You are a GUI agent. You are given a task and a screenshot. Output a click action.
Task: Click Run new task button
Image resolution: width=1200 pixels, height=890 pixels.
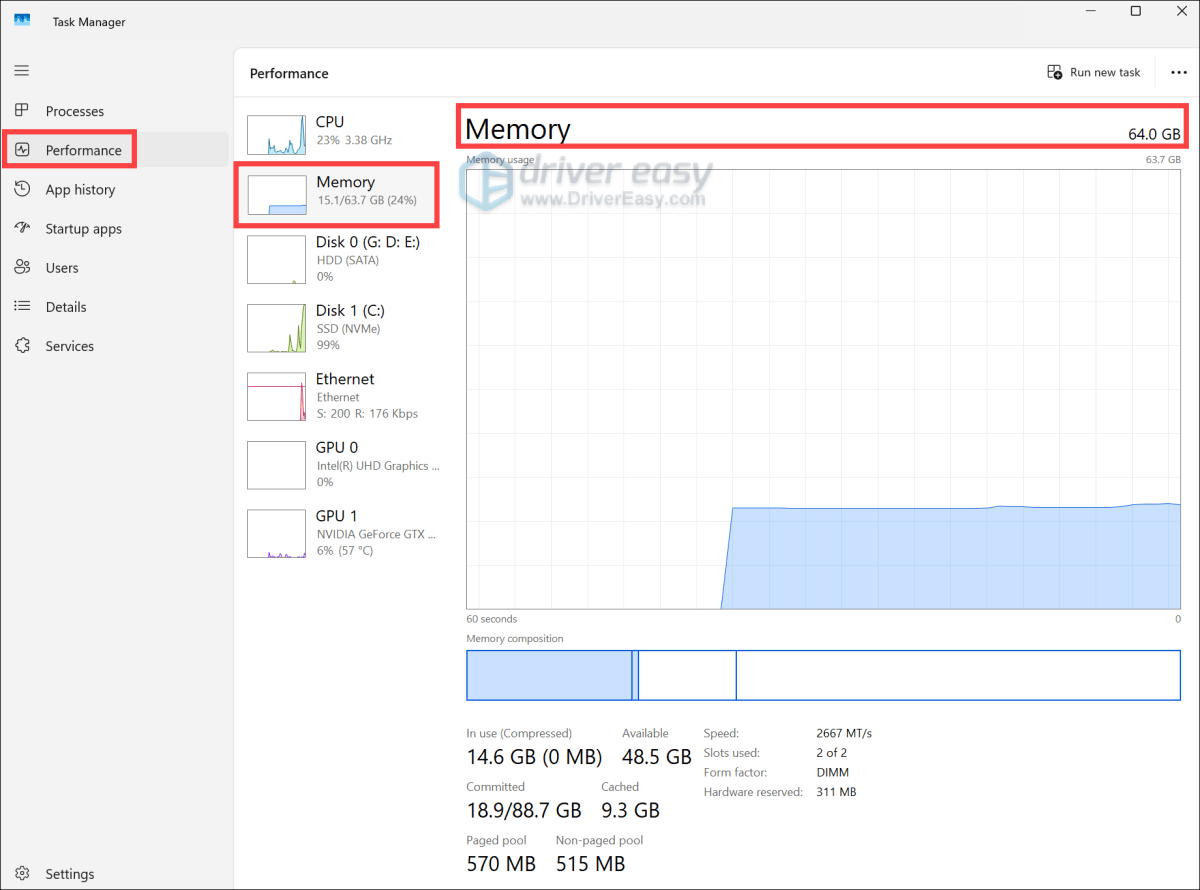1093,72
